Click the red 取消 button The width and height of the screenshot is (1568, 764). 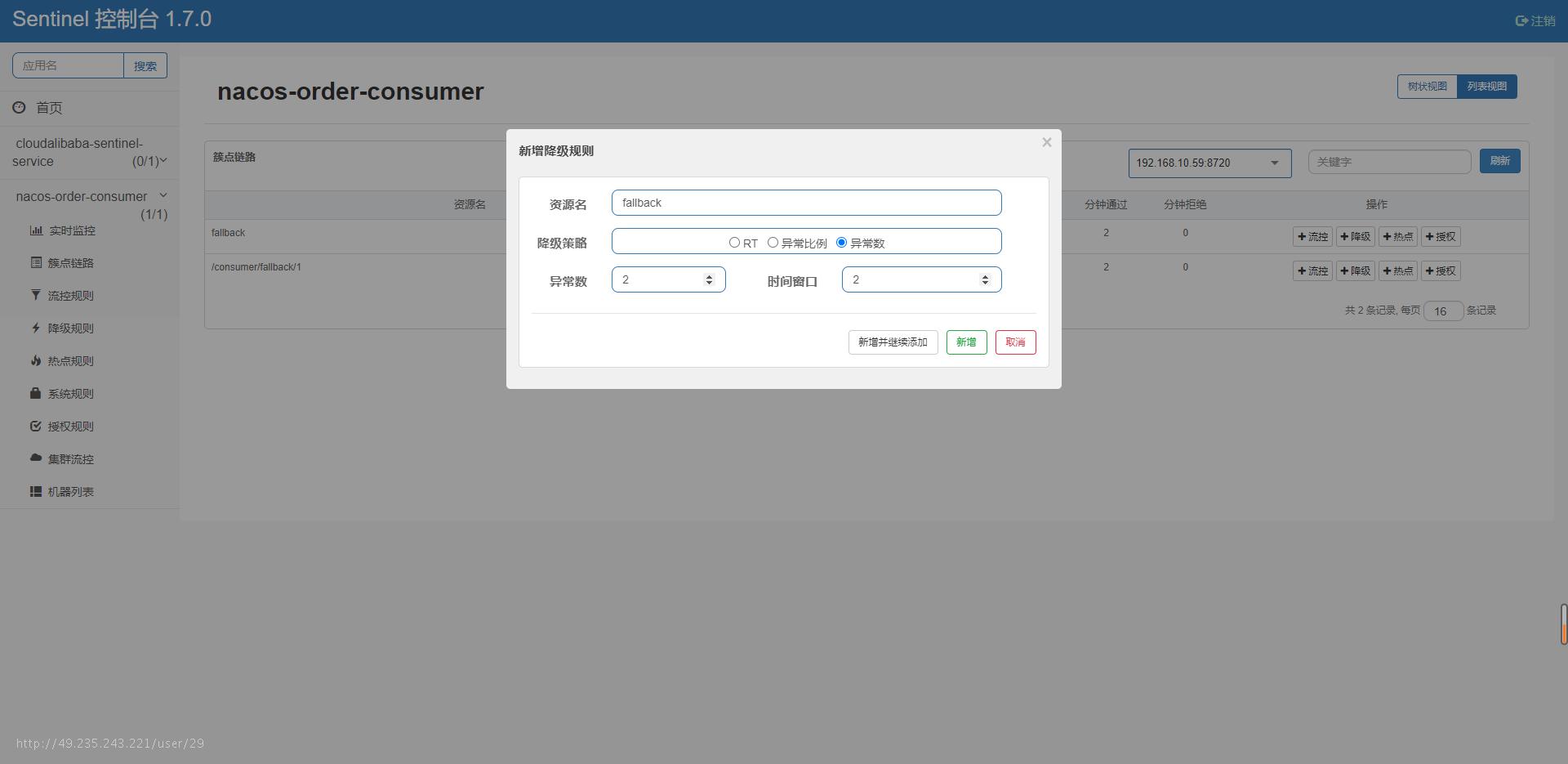click(x=1015, y=342)
